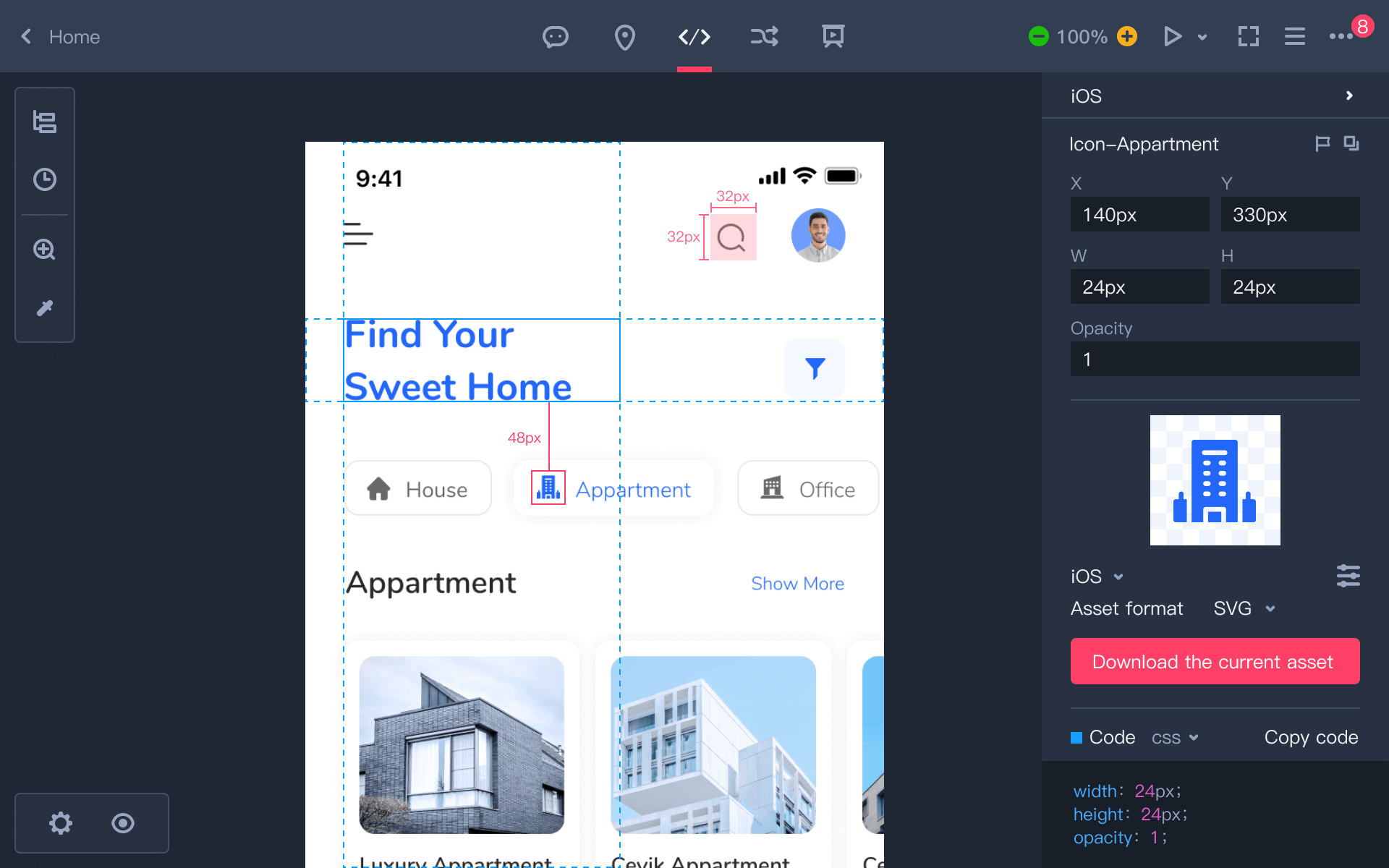Open the more options ellipsis
Viewport: 1389px width, 868px height.
pyautogui.click(x=1341, y=36)
